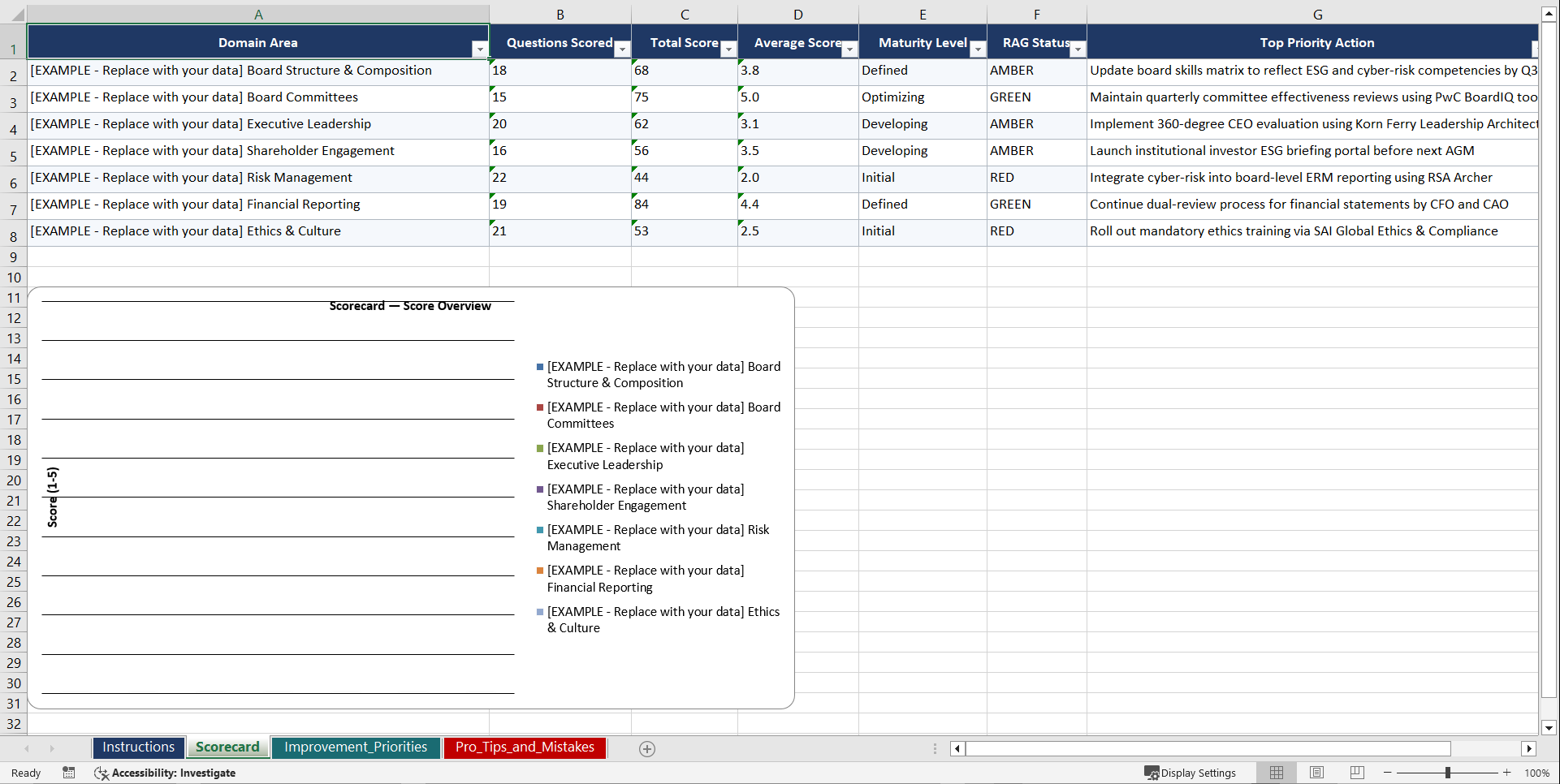This screenshot has width=1560, height=784.
Task: Switch to Normal view in the status bar
Action: tap(1275, 773)
